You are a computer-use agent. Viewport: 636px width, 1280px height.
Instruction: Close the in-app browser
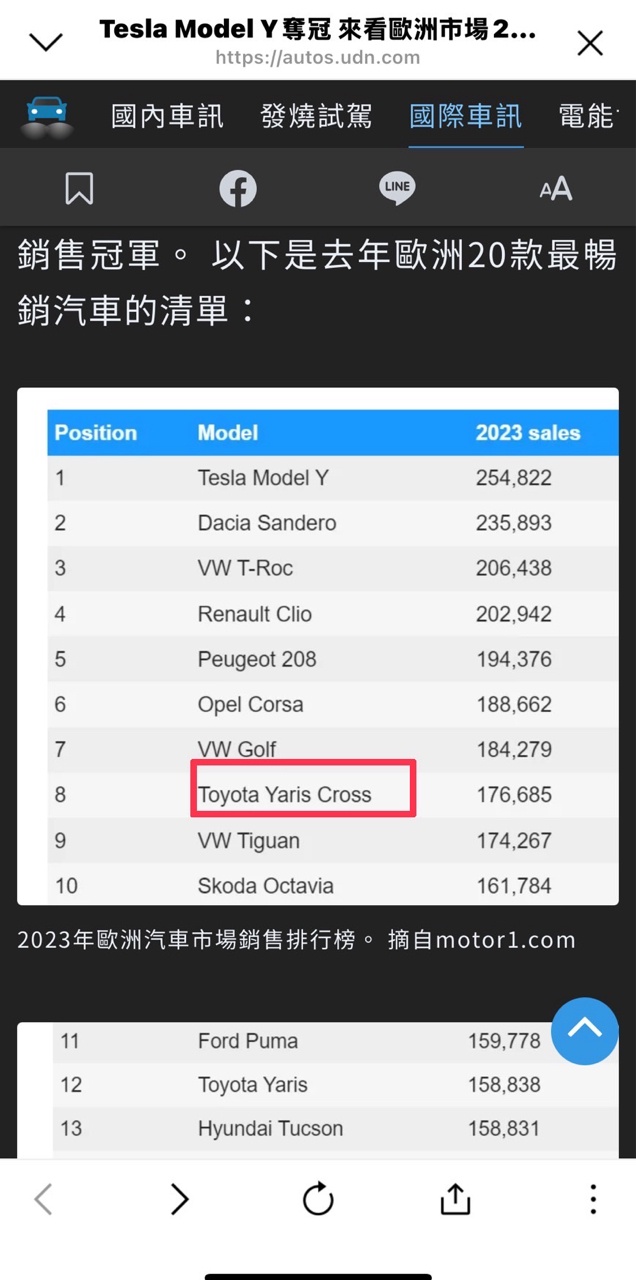[x=591, y=43]
